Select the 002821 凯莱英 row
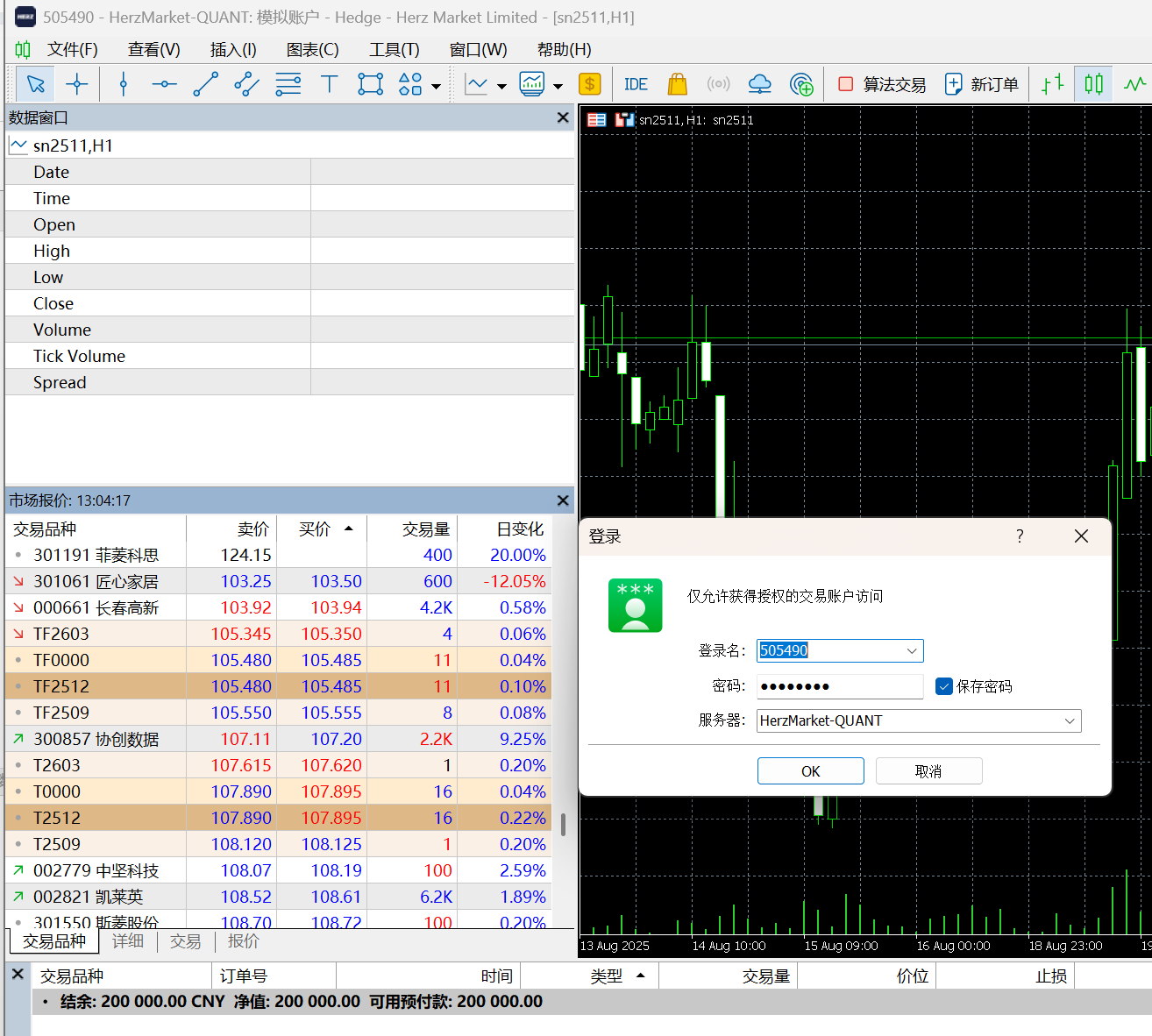This screenshot has height=1036, width=1152. coord(279,897)
